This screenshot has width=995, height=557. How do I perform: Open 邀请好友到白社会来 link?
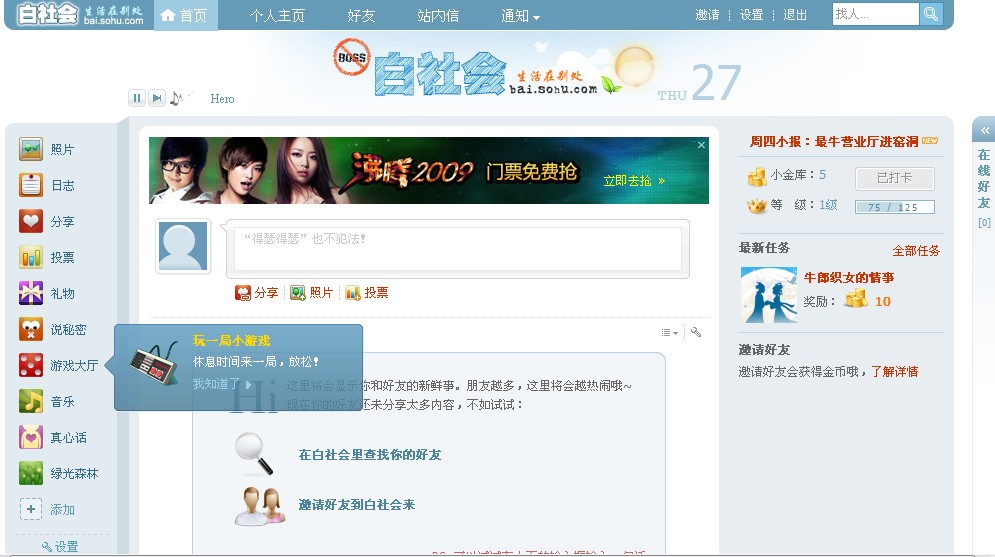pyautogui.click(x=357, y=505)
